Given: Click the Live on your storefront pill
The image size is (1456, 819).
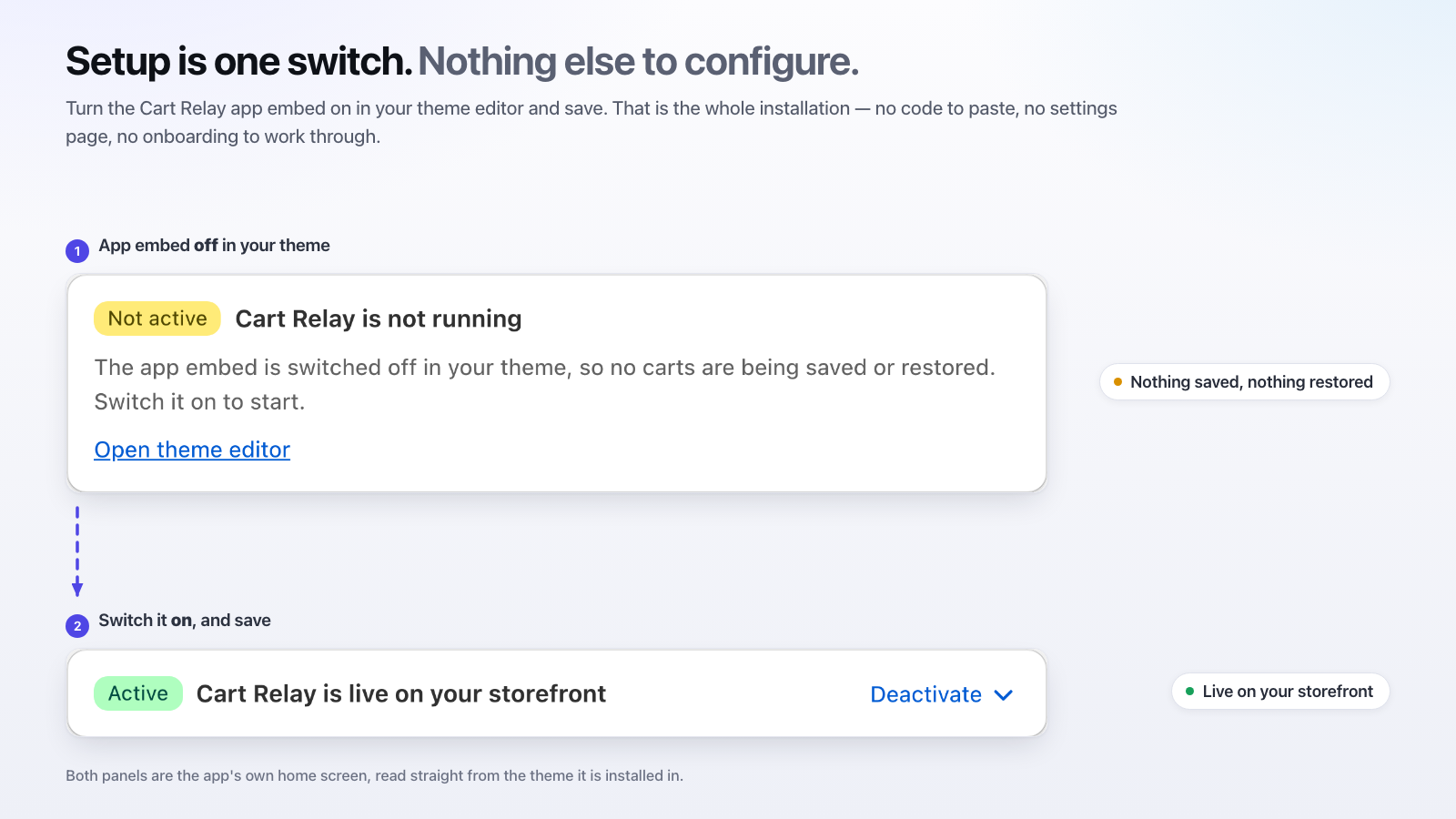Looking at the screenshot, I should coord(1280,692).
